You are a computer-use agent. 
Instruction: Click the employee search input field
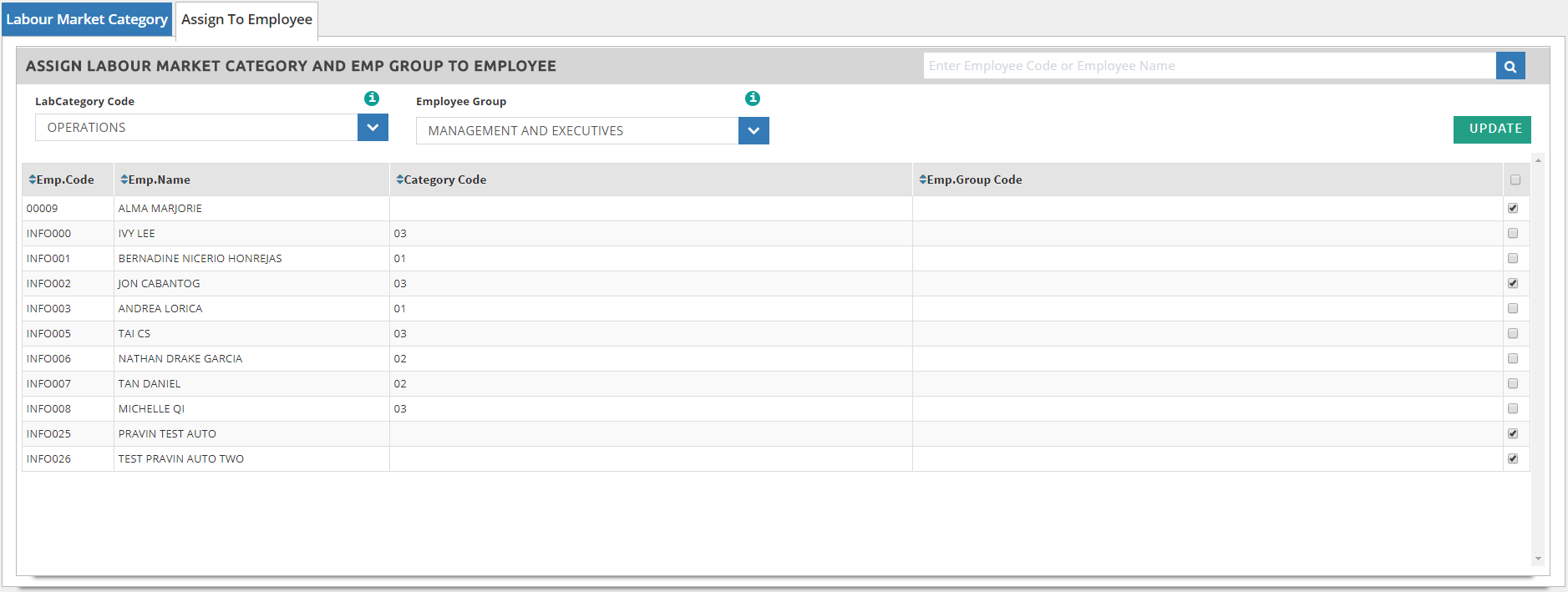point(1209,66)
